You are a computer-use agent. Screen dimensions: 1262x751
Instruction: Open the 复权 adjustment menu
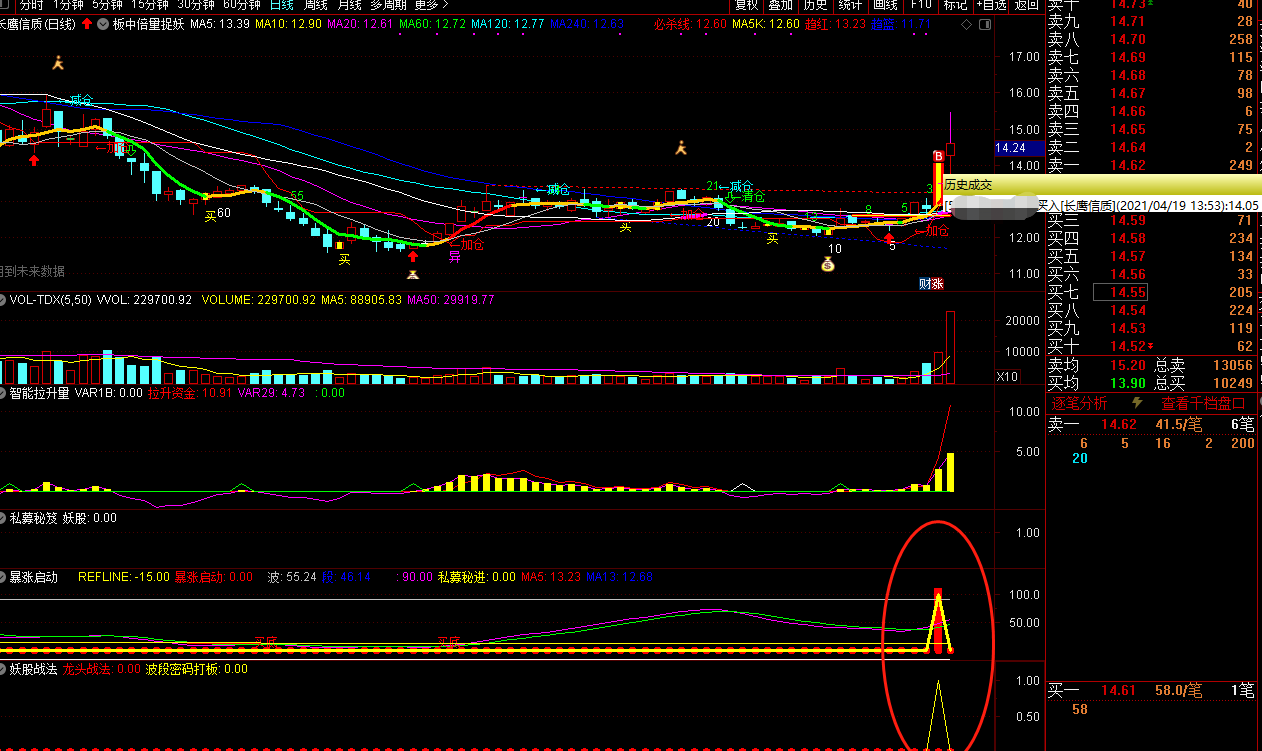[x=746, y=5]
